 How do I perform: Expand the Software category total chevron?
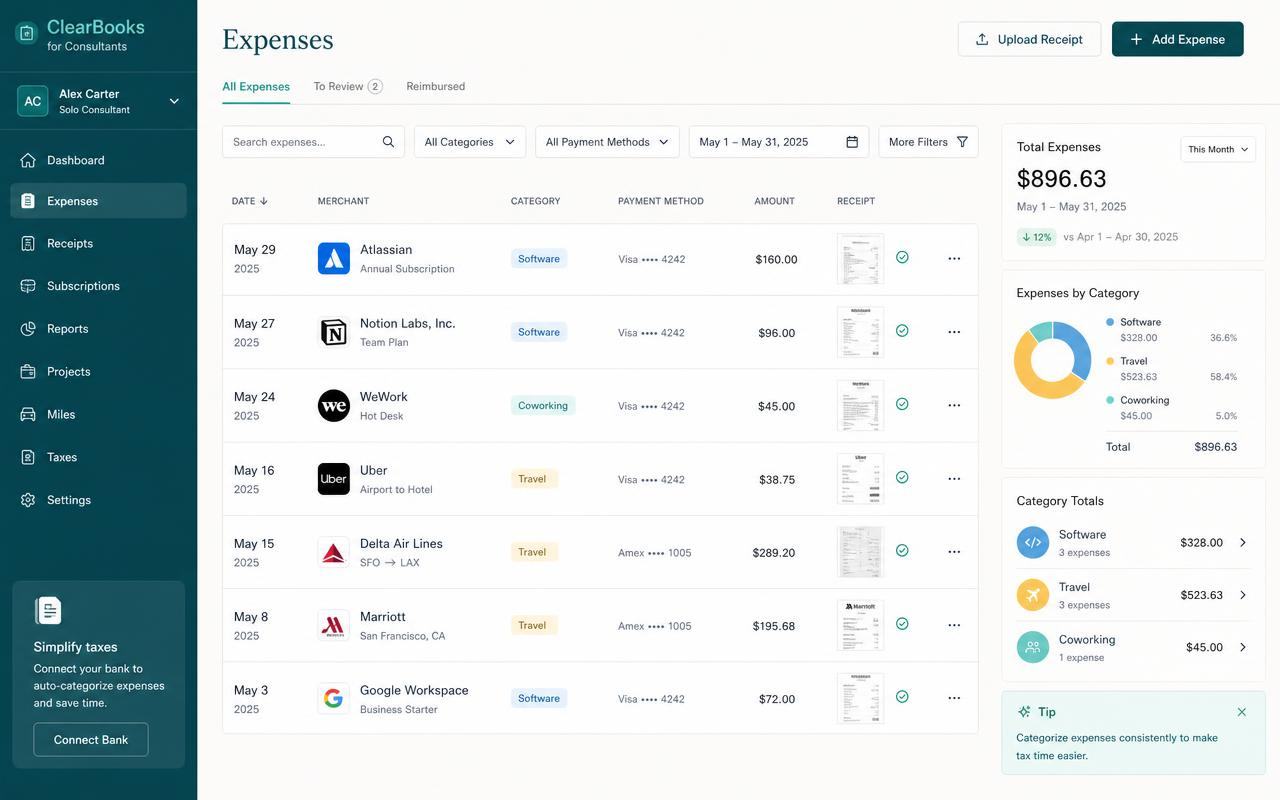point(1243,543)
